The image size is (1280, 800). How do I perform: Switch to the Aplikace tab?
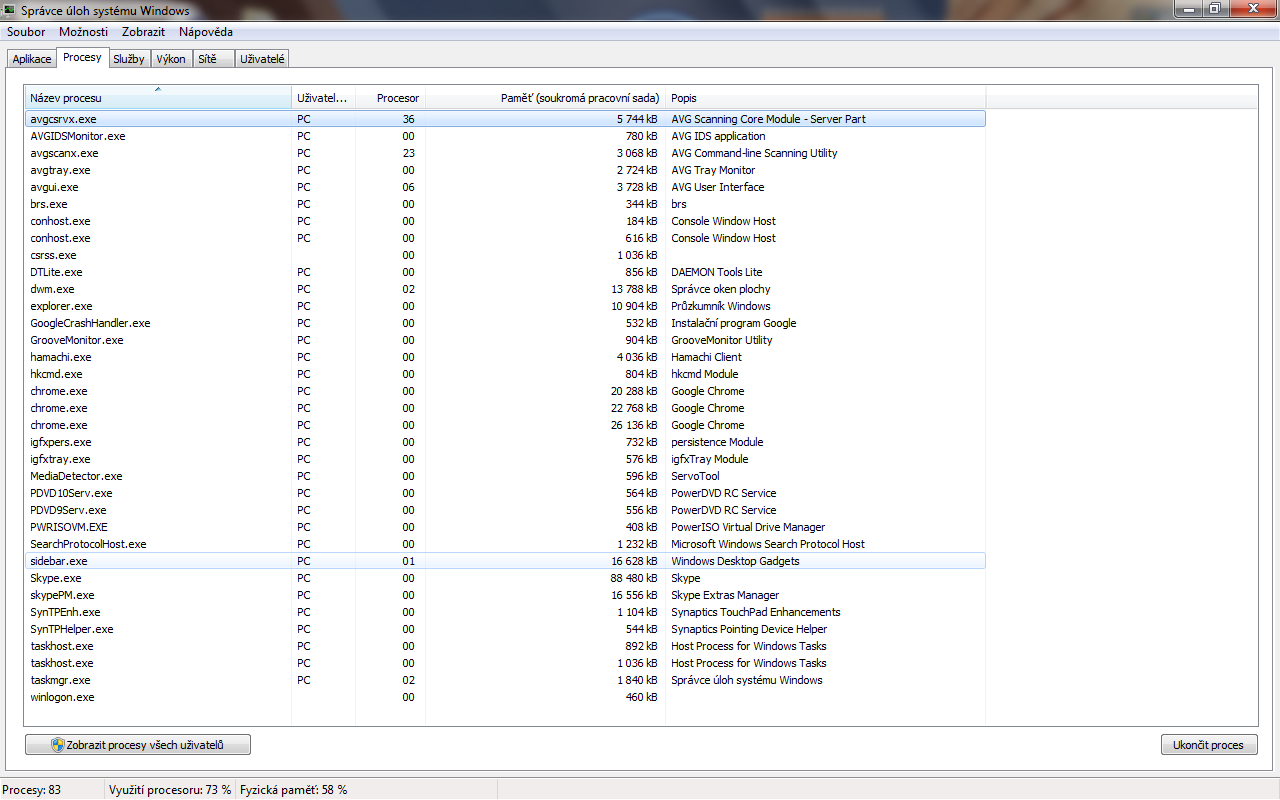(32, 59)
